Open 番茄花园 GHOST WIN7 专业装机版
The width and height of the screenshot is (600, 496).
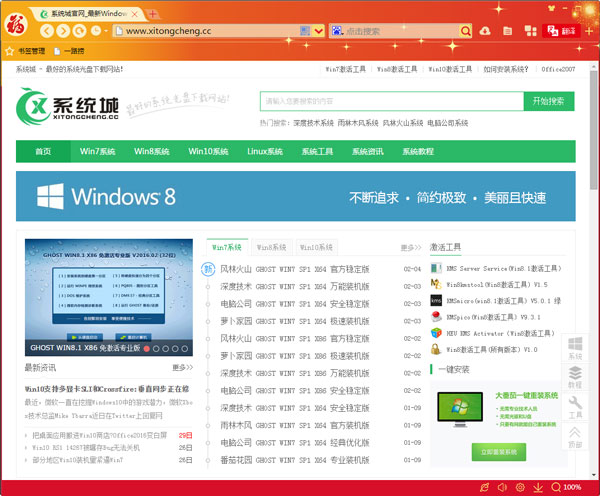[x=295, y=460]
